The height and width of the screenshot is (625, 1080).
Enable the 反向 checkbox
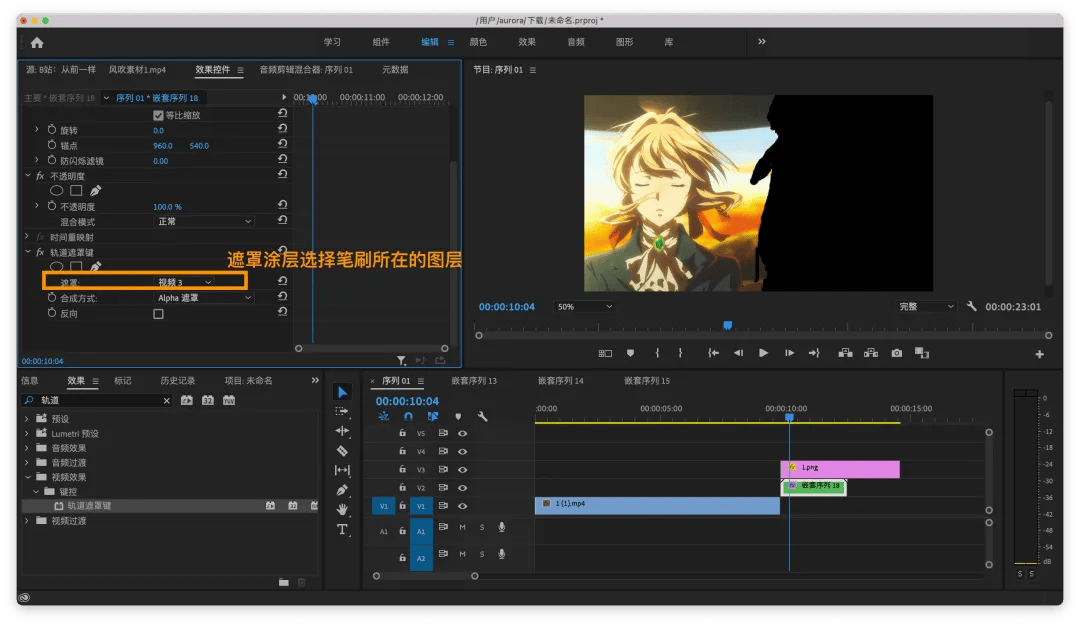coord(158,314)
